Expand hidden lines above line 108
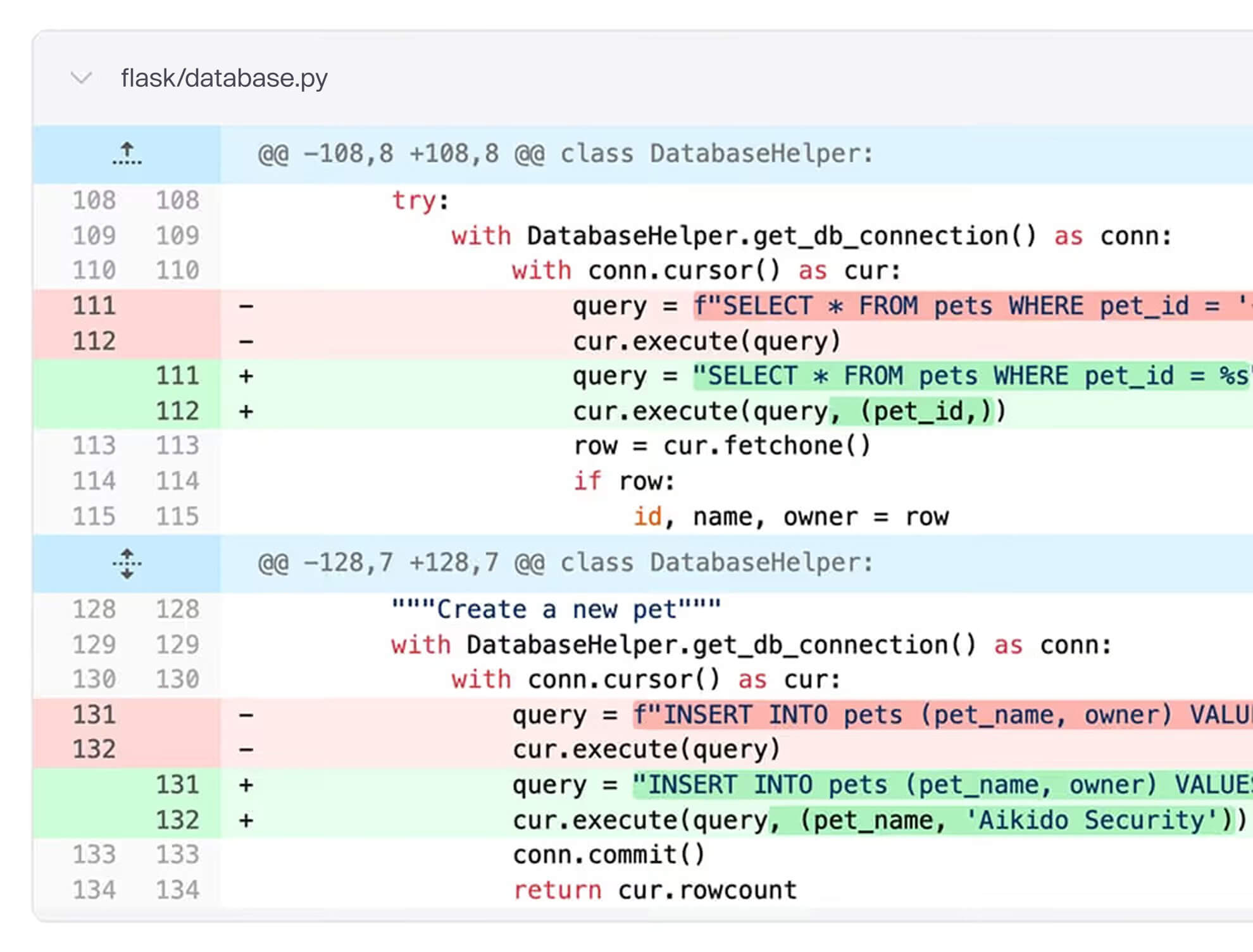Screen dimensions: 1253x952 (x=127, y=154)
